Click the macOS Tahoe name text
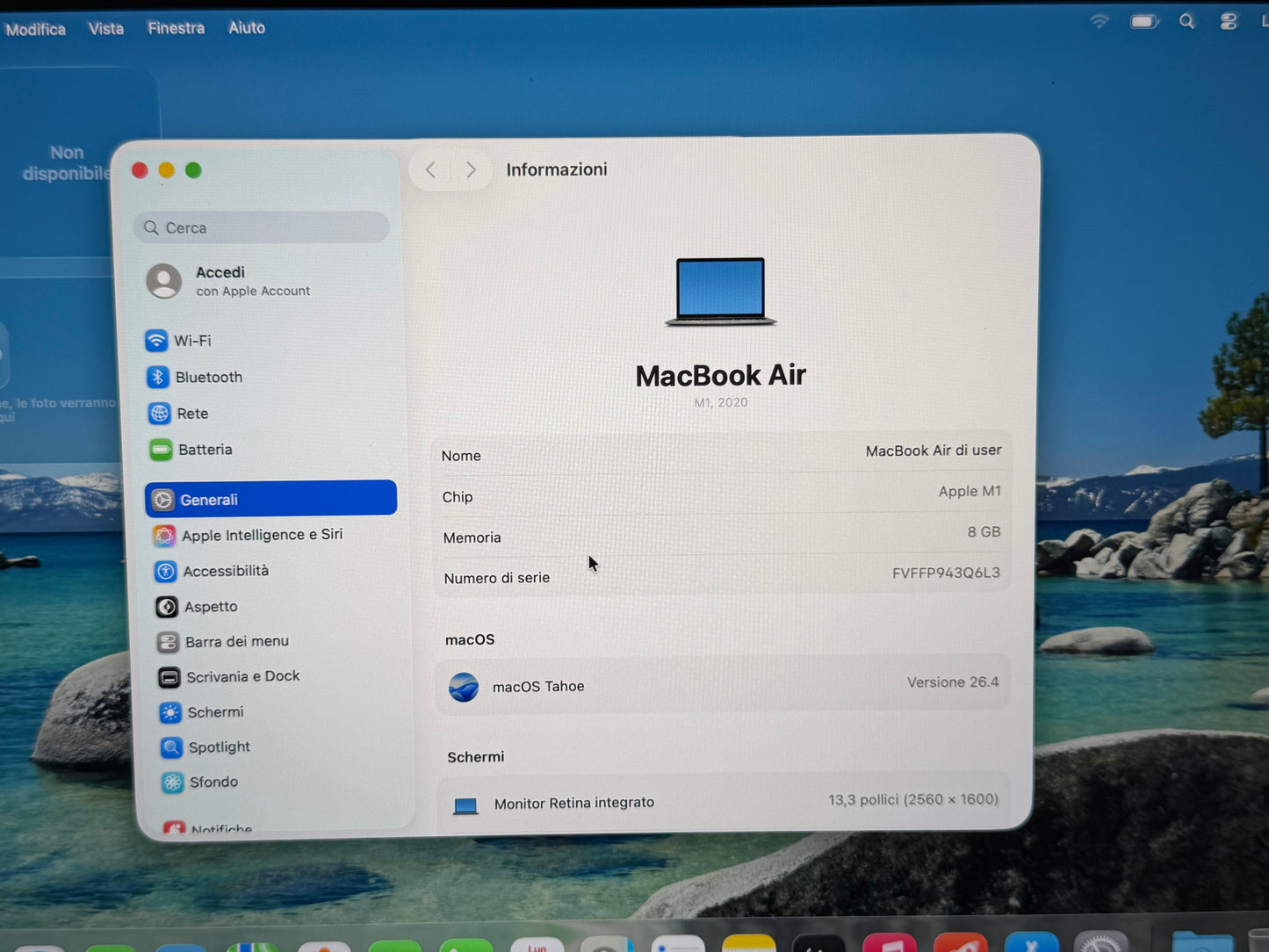1269x952 pixels. (538, 687)
